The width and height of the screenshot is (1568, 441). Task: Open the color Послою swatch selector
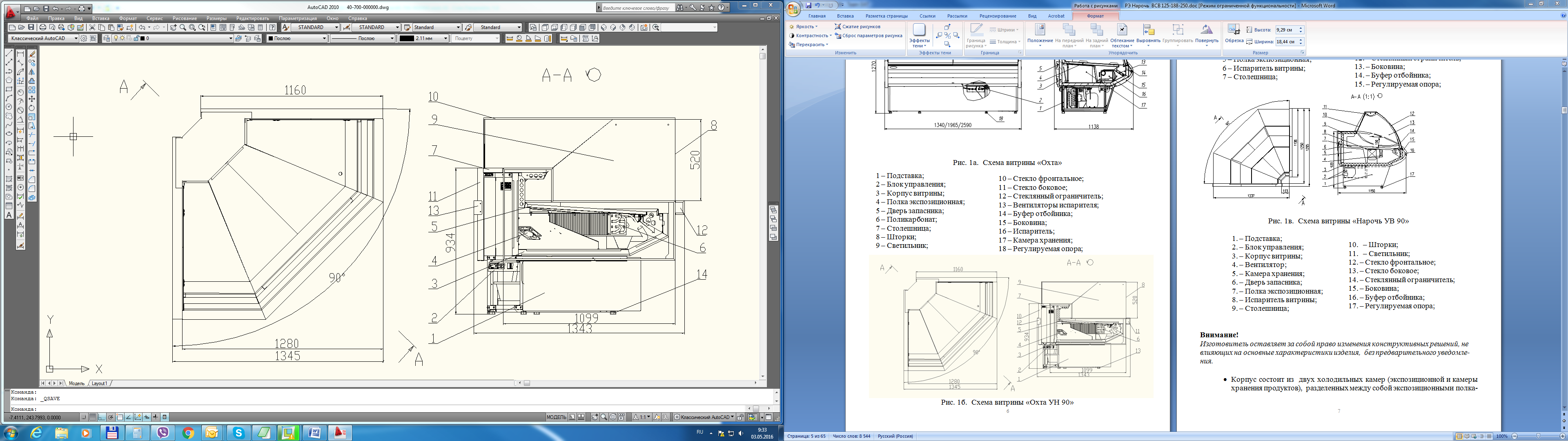click(296, 38)
